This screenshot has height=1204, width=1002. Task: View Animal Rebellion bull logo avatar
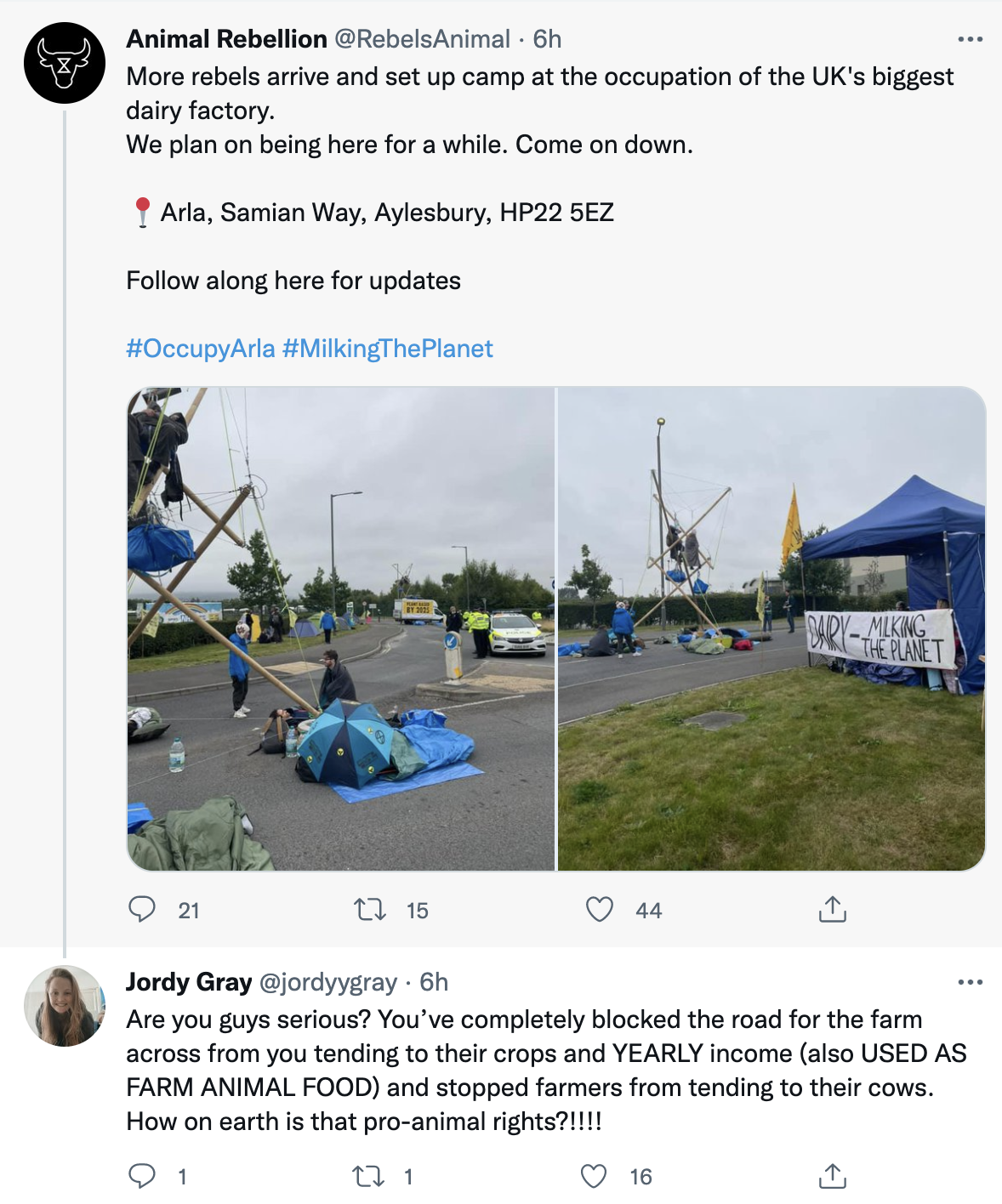65,63
